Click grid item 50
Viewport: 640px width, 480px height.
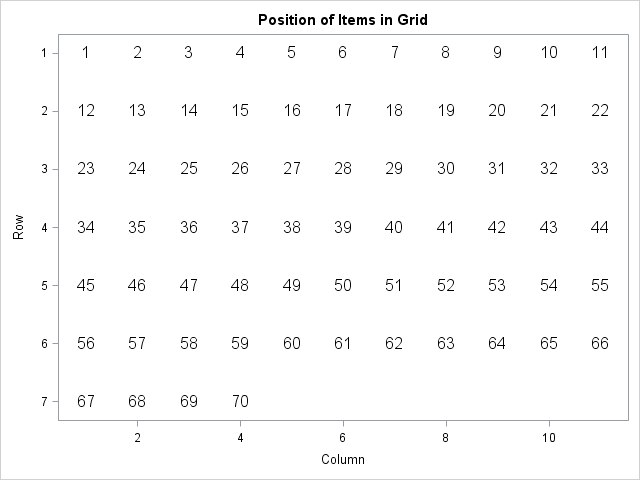(343, 285)
